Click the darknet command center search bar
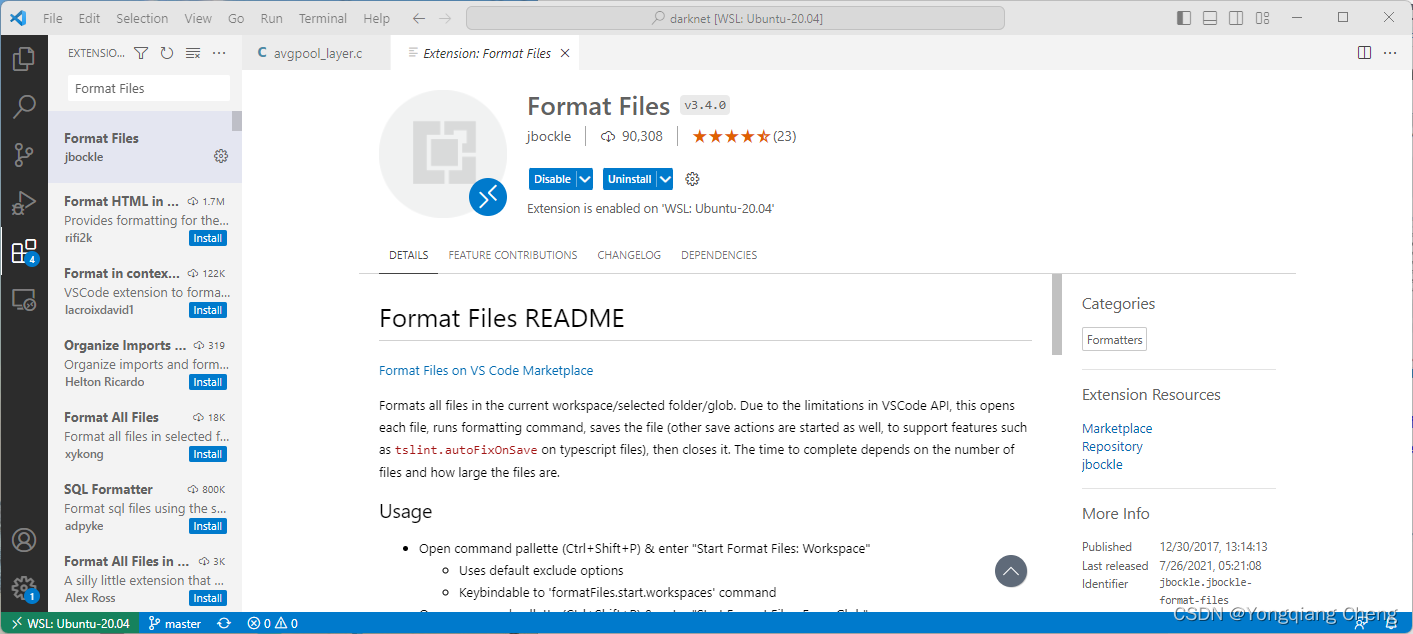The height and width of the screenshot is (634, 1413). (x=735, y=18)
